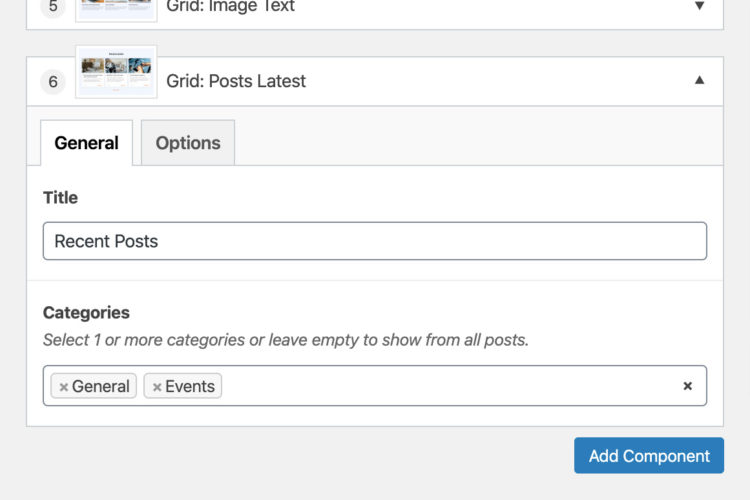Expand the Grid: Image Text component

coord(699,7)
